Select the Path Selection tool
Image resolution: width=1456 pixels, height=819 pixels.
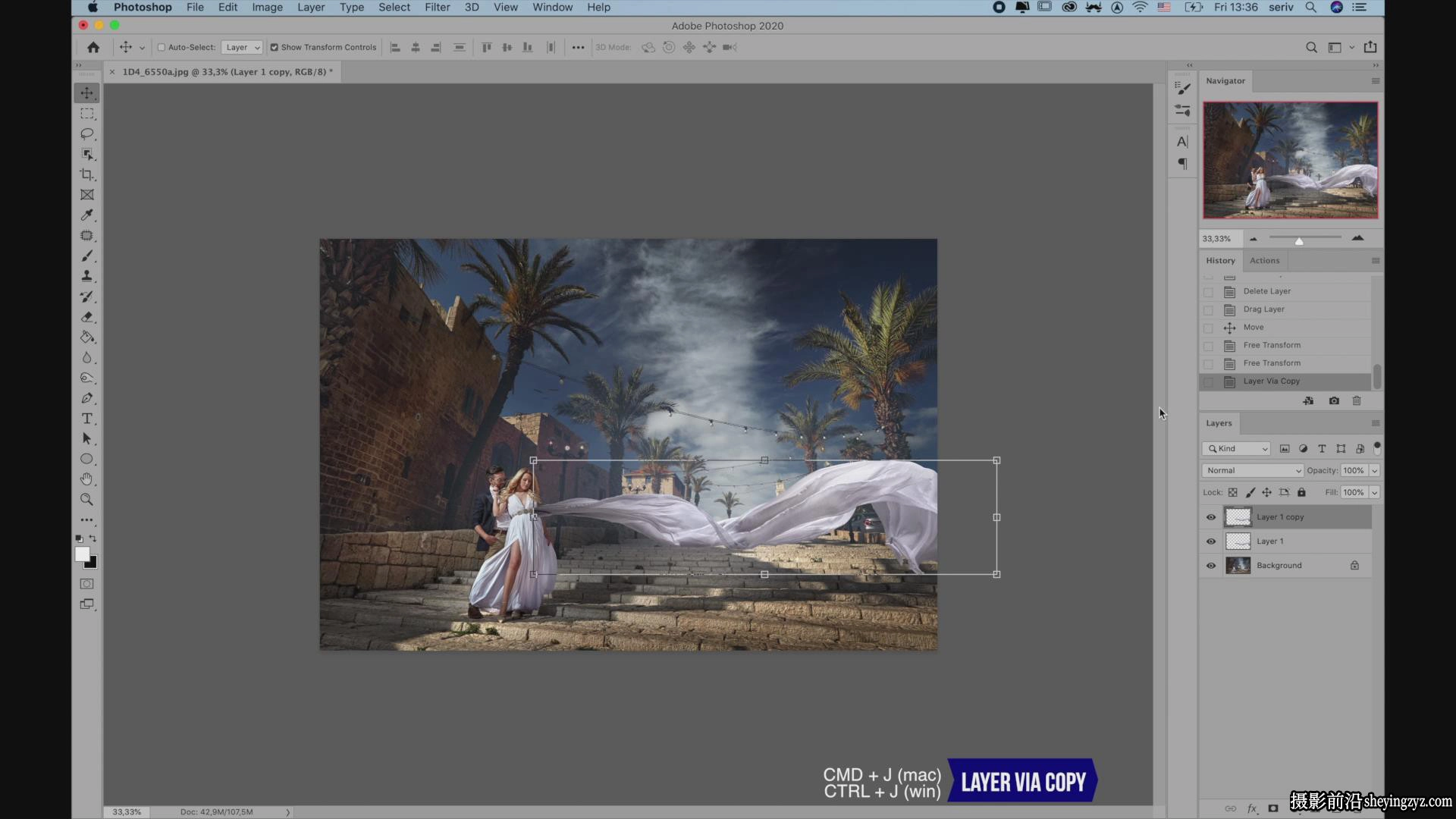[x=87, y=439]
